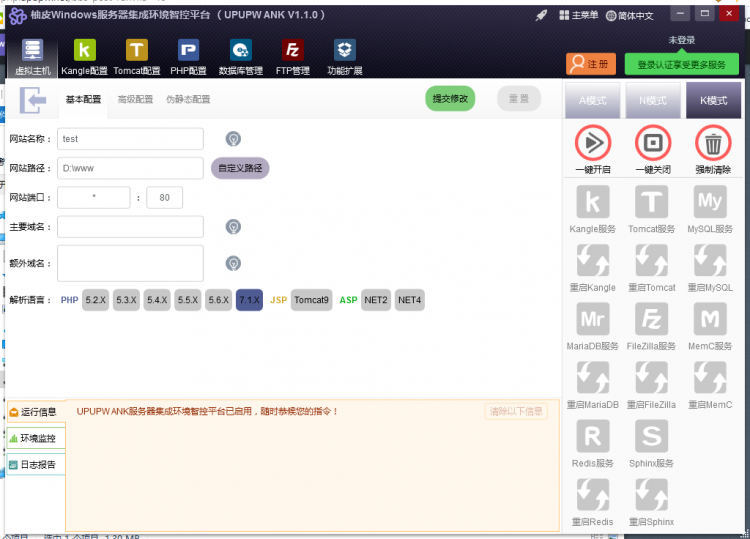Viewport: 750px width, 539px height.
Task: Click the 自定义路径 button
Action: tap(240, 168)
